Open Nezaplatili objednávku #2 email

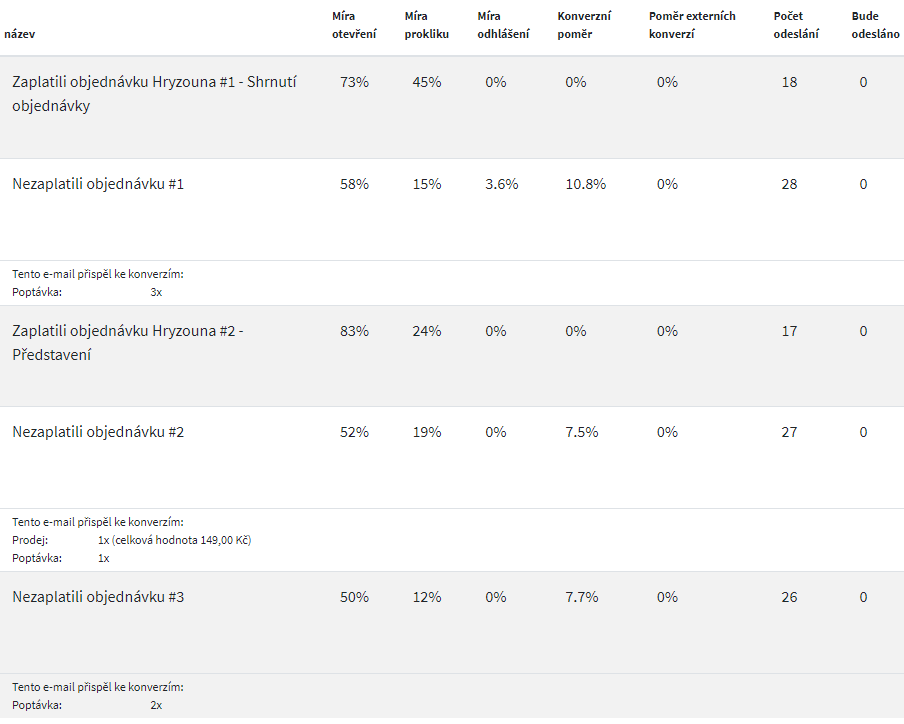(x=98, y=432)
